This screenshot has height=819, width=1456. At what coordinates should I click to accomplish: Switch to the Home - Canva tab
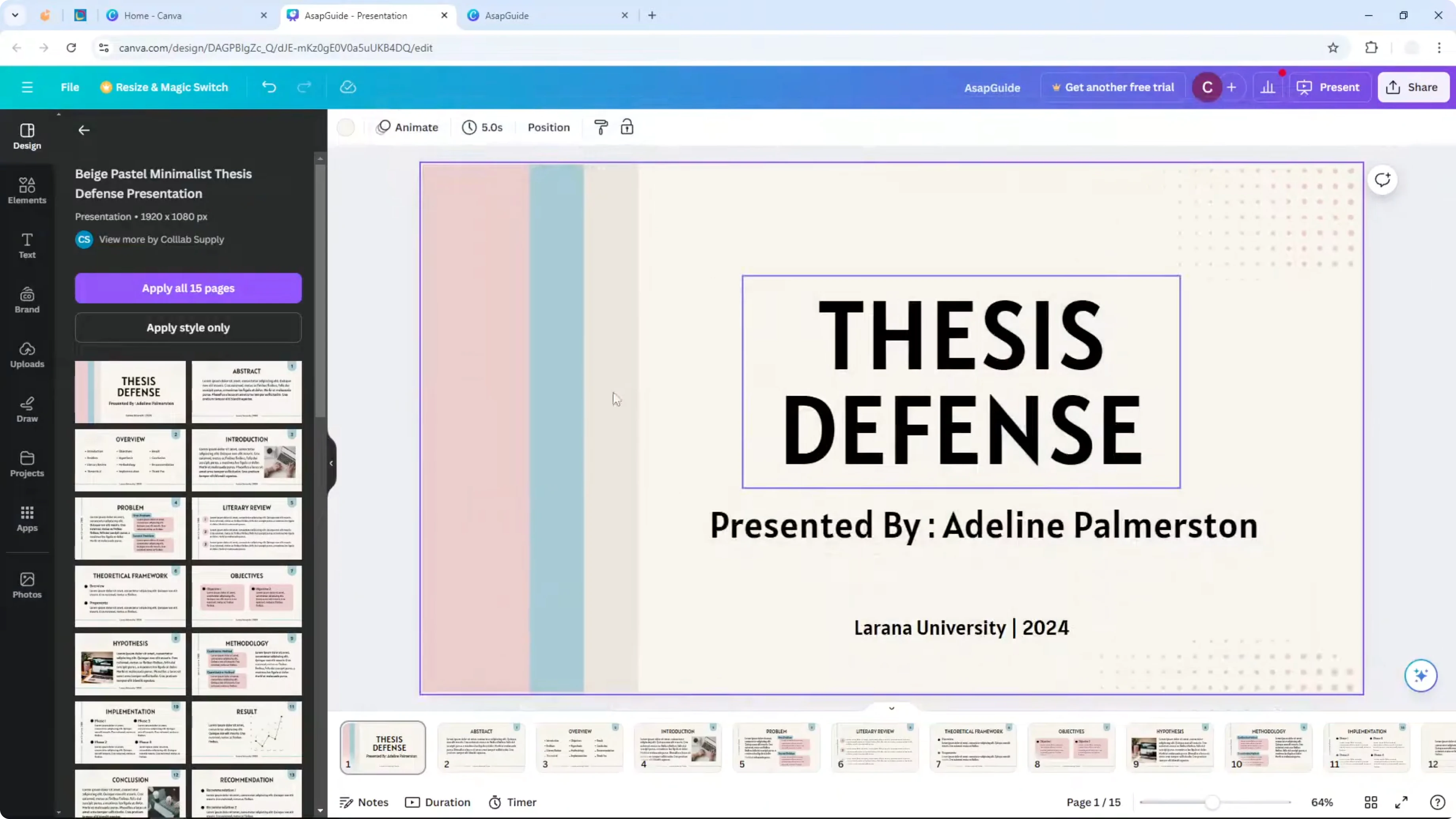click(x=186, y=16)
